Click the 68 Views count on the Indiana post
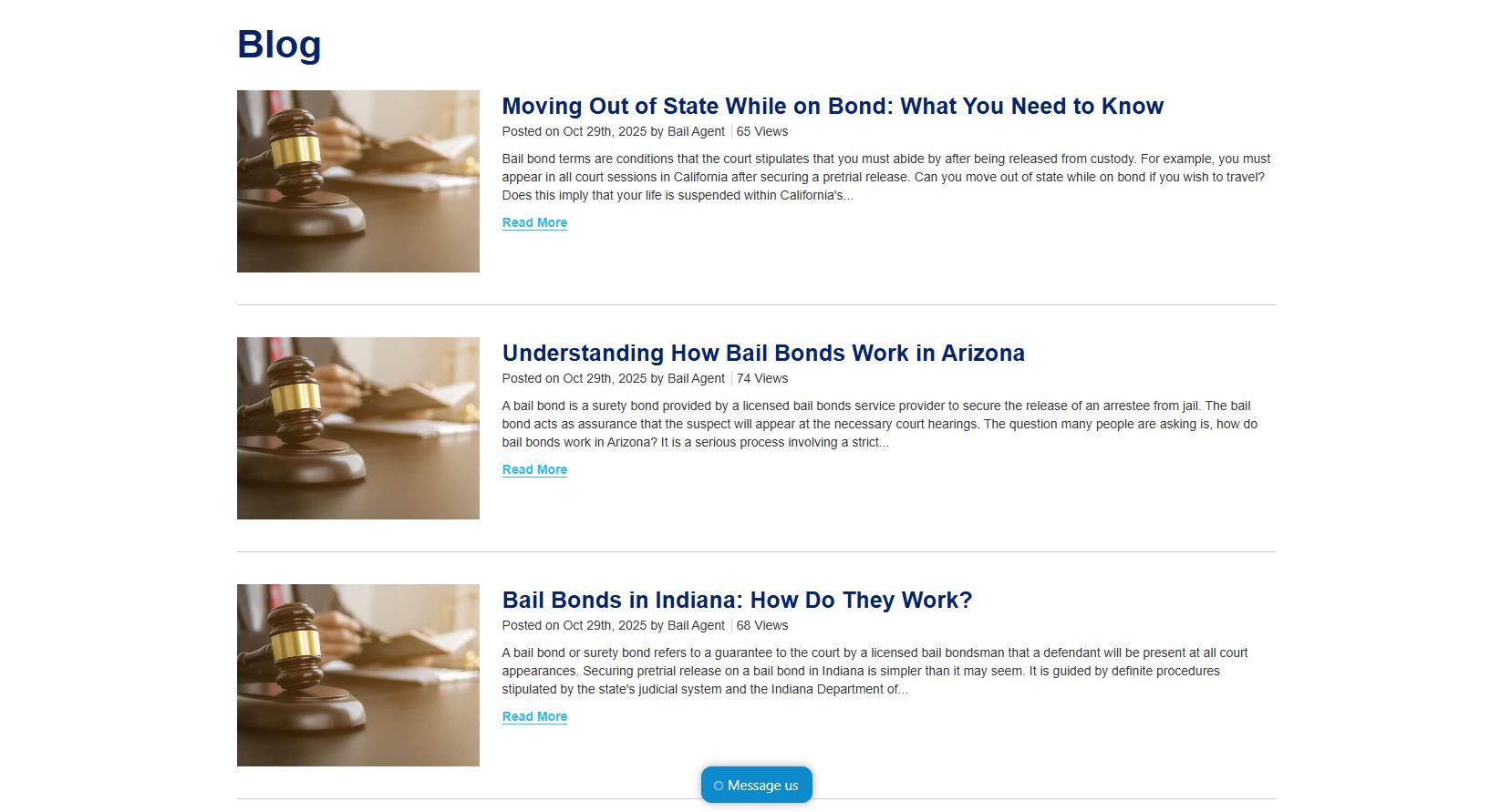Image resolution: width=1511 pixels, height=812 pixels. pos(762,625)
